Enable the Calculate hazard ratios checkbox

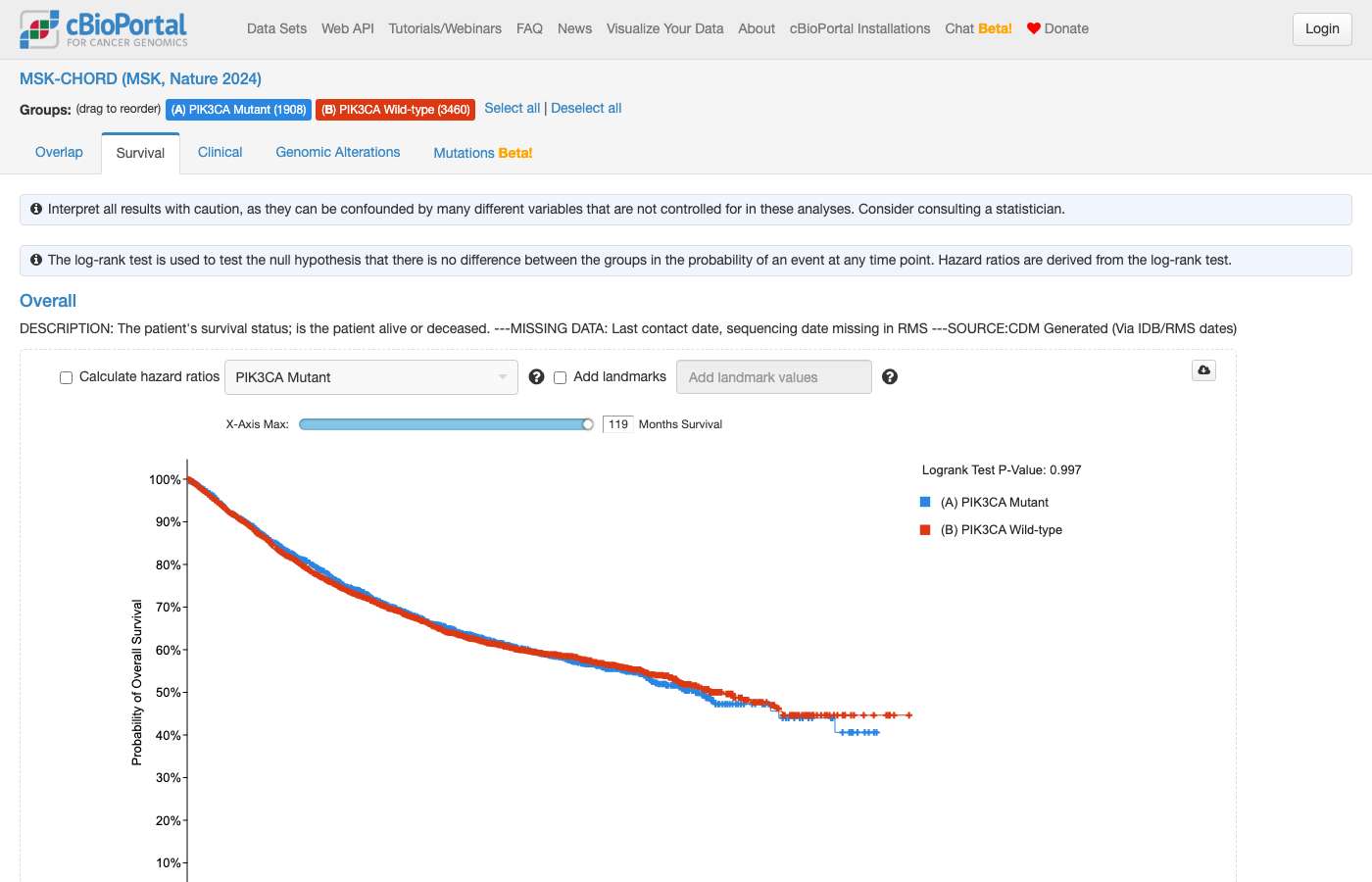click(x=67, y=377)
